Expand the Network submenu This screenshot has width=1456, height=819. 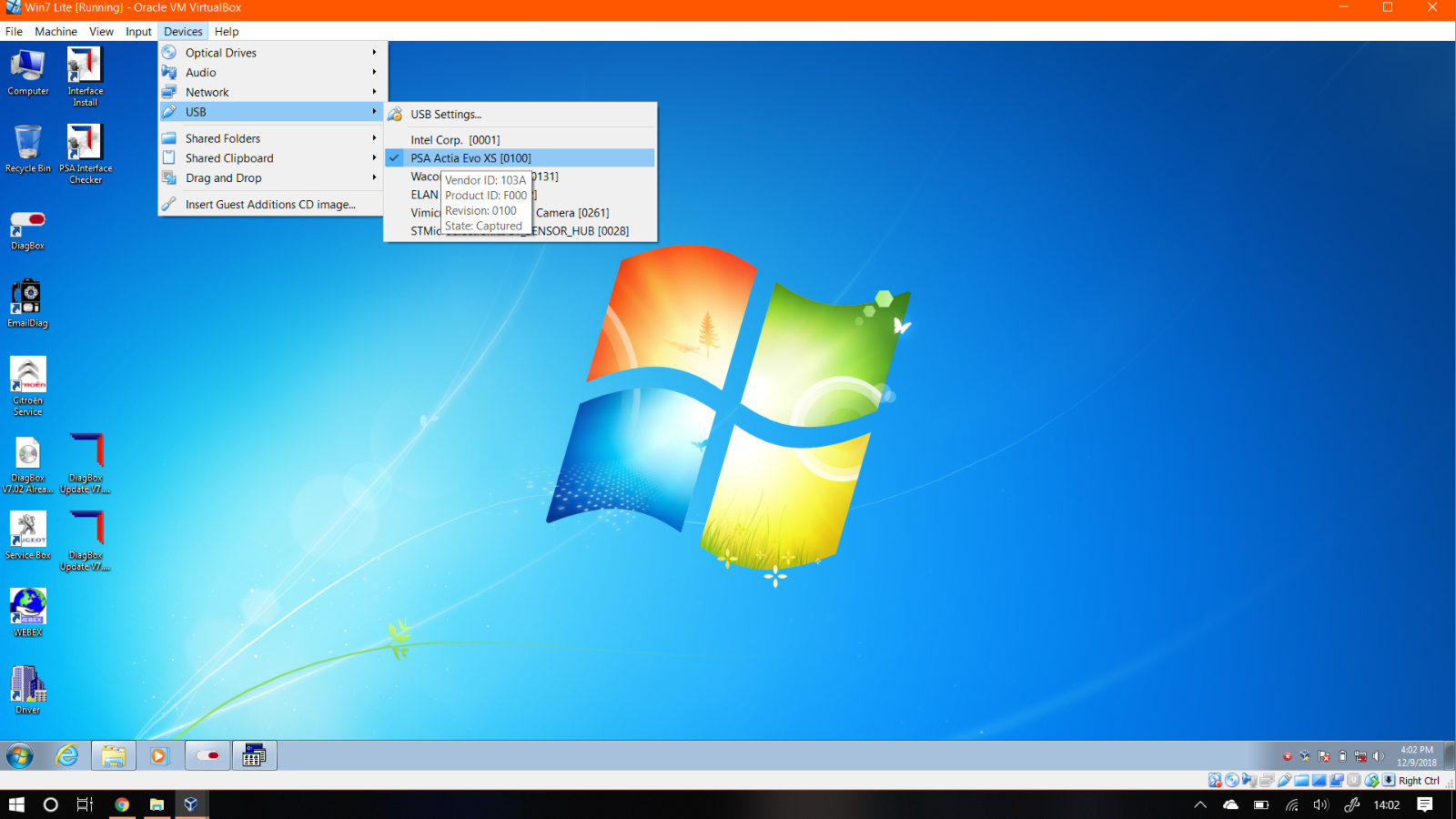tap(273, 92)
